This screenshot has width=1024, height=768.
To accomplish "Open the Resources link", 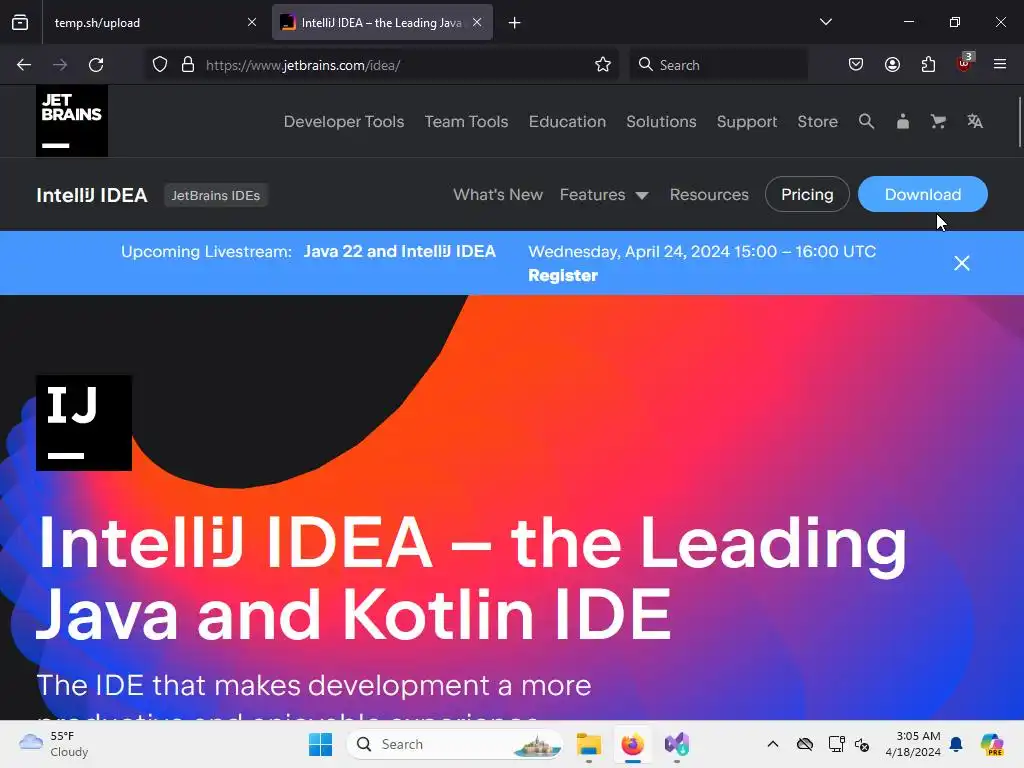I will 709,195.
